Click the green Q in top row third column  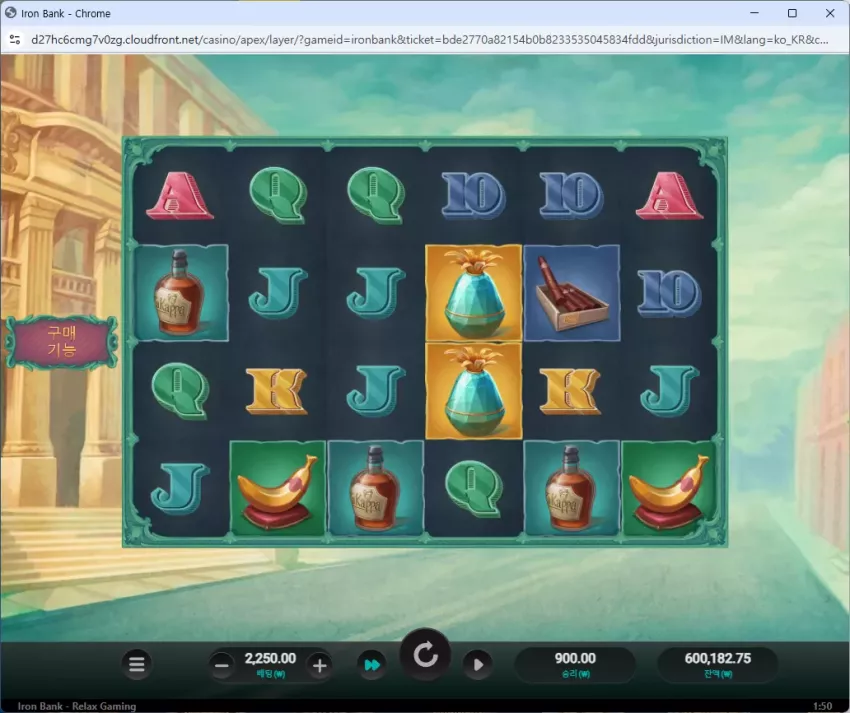pos(376,195)
